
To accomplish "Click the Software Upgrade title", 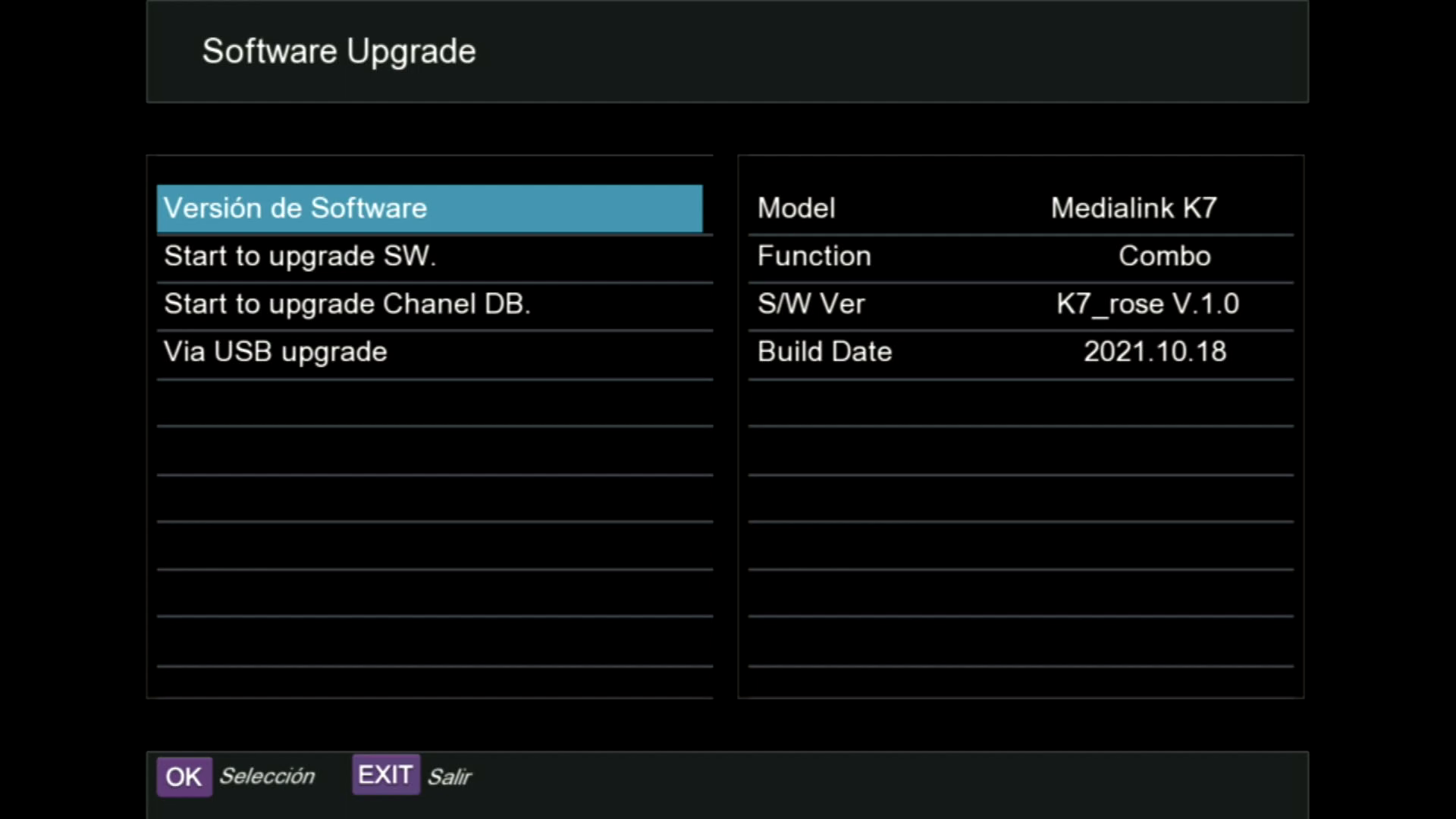I will click(339, 52).
